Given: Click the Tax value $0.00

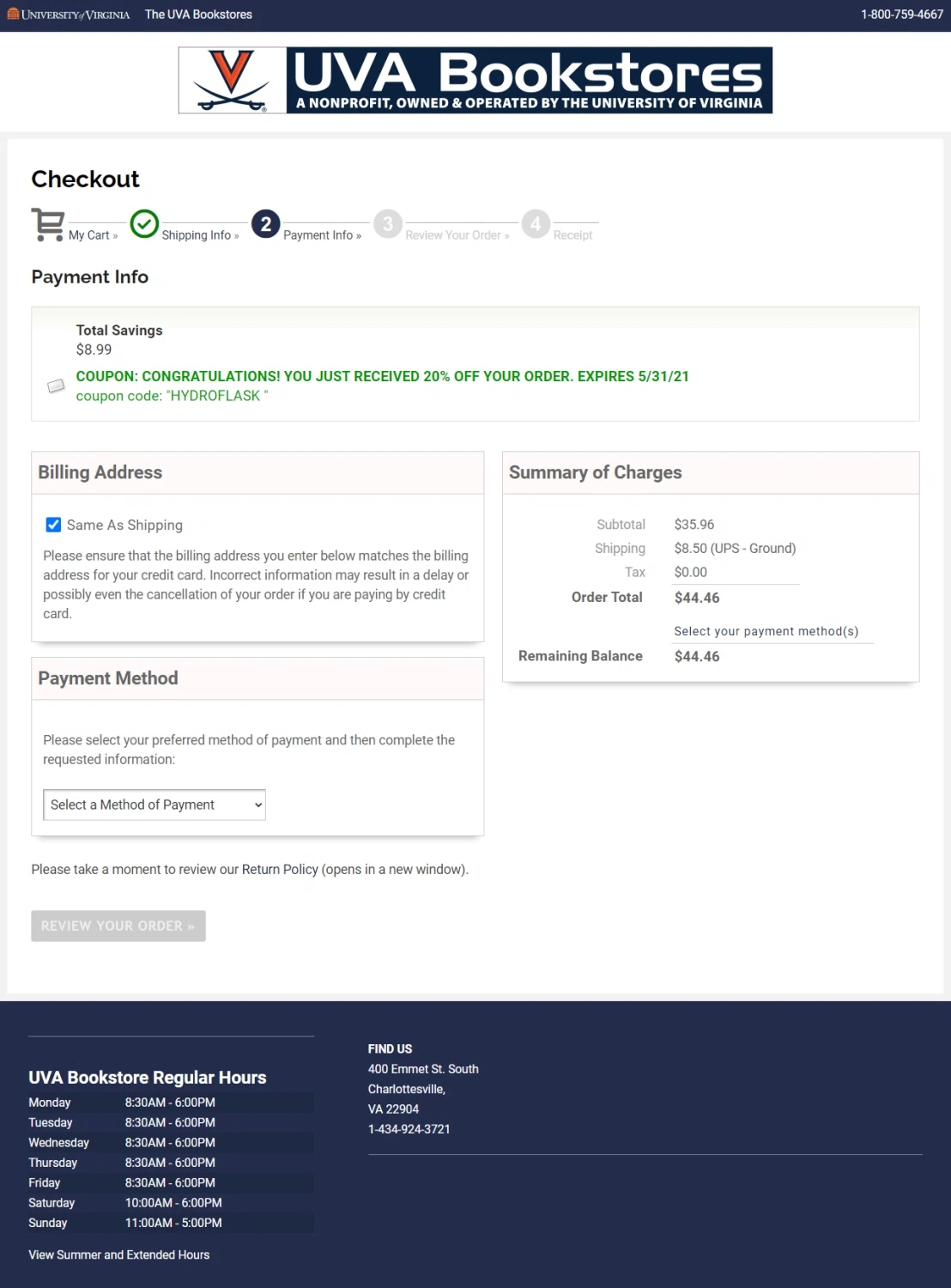Looking at the screenshot, I should [x=691, y=572].
